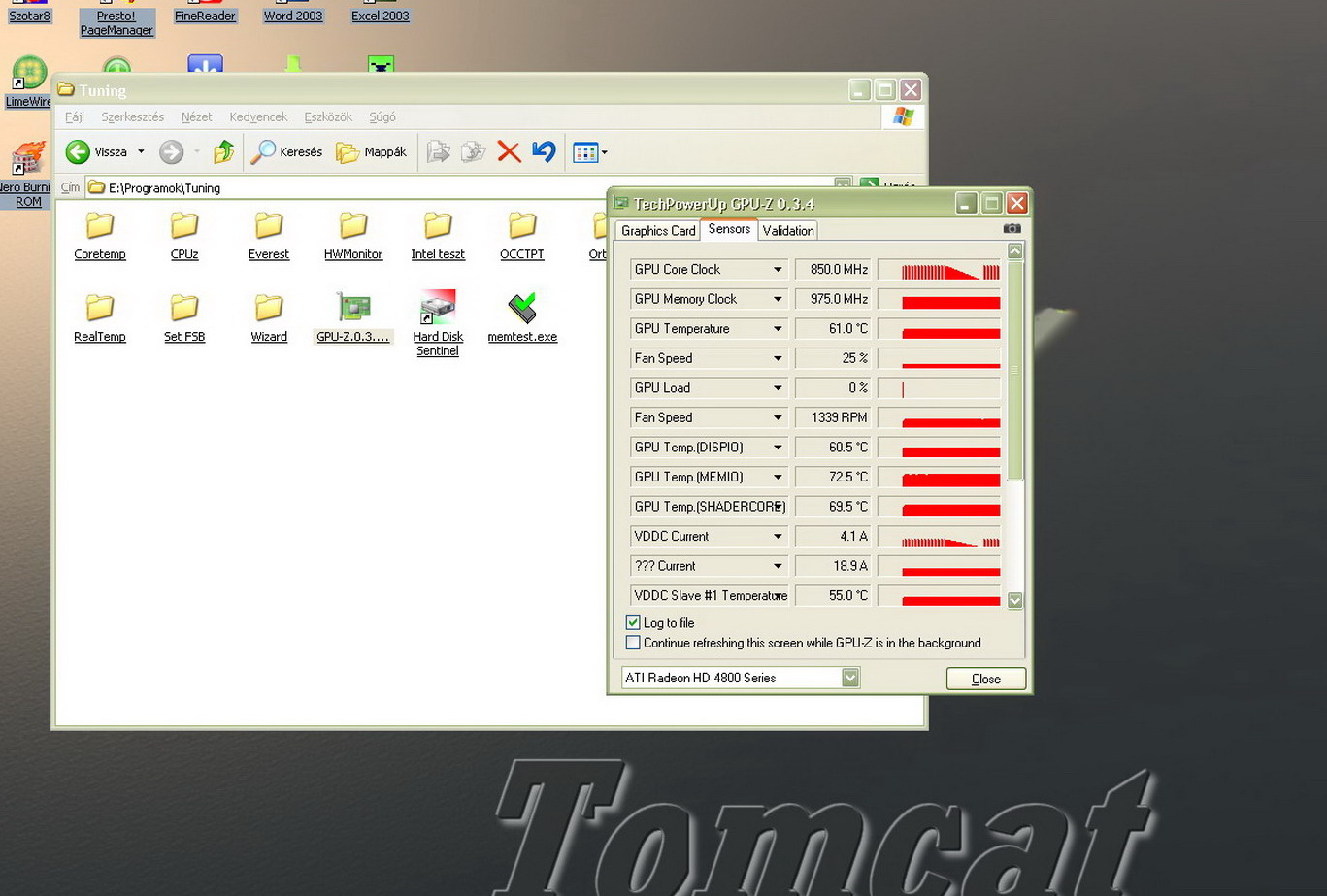Switch to the Graphics Card tab
The image size is (1327, 896).
658,231
